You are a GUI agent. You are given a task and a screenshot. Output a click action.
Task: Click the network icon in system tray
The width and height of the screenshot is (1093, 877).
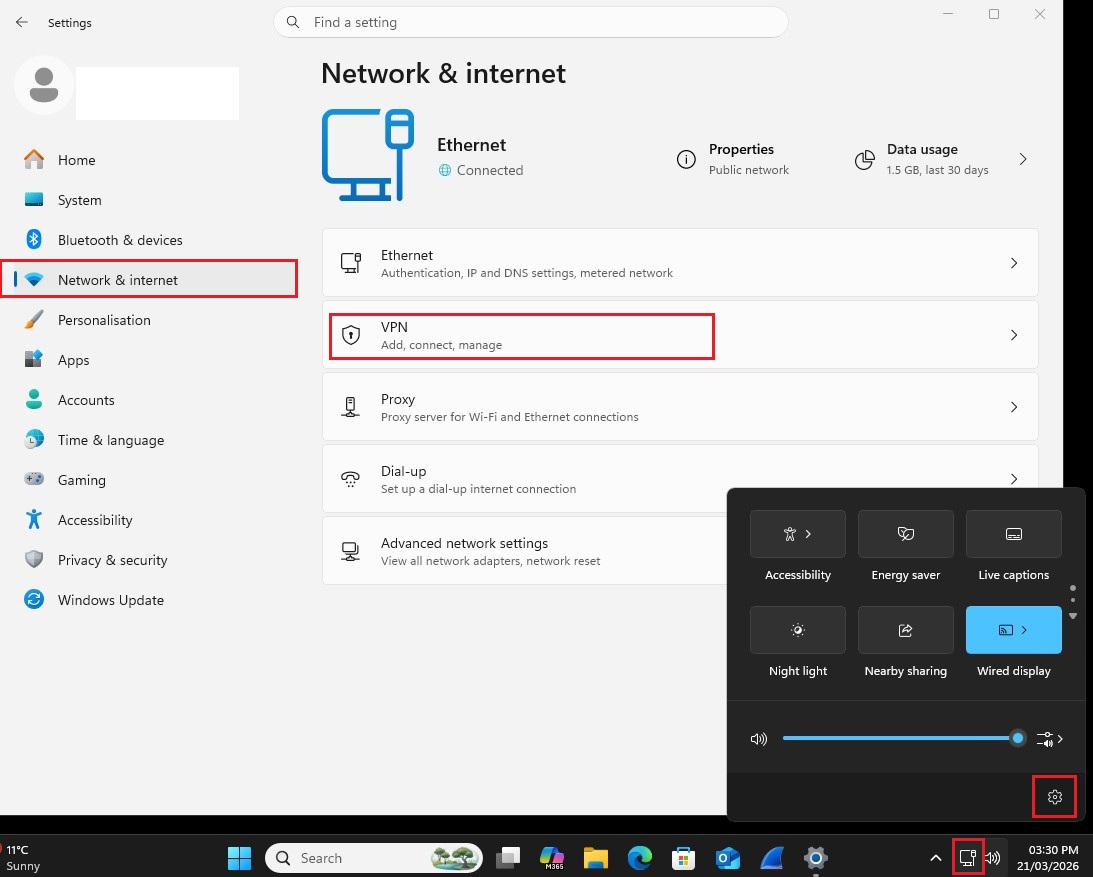[968, 857]
